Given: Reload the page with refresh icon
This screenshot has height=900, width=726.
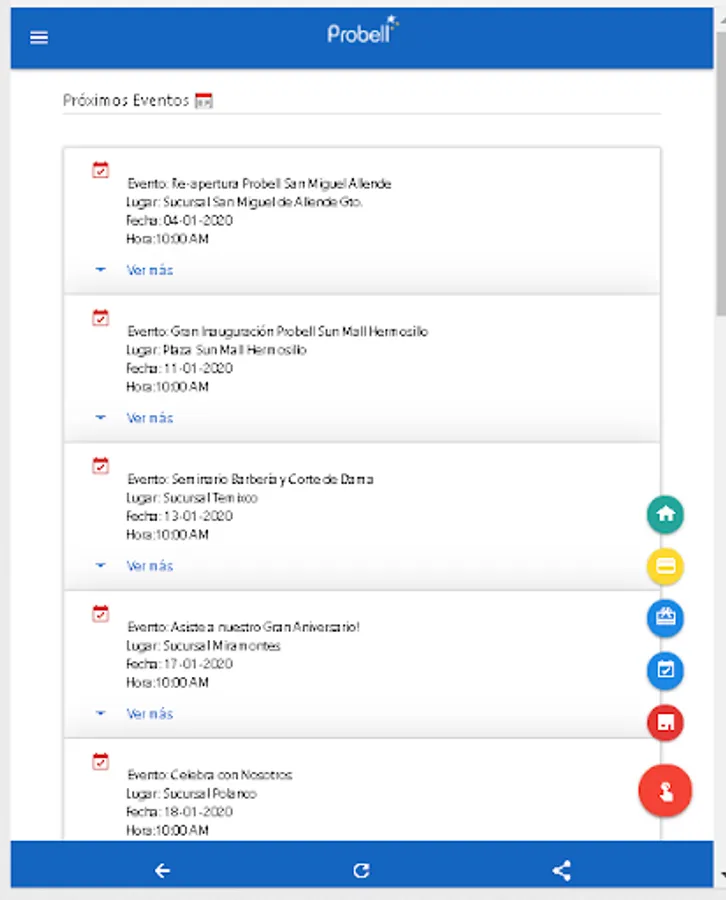Looking at the screenshot, I should pyautogui.click(x=362, y=871).
